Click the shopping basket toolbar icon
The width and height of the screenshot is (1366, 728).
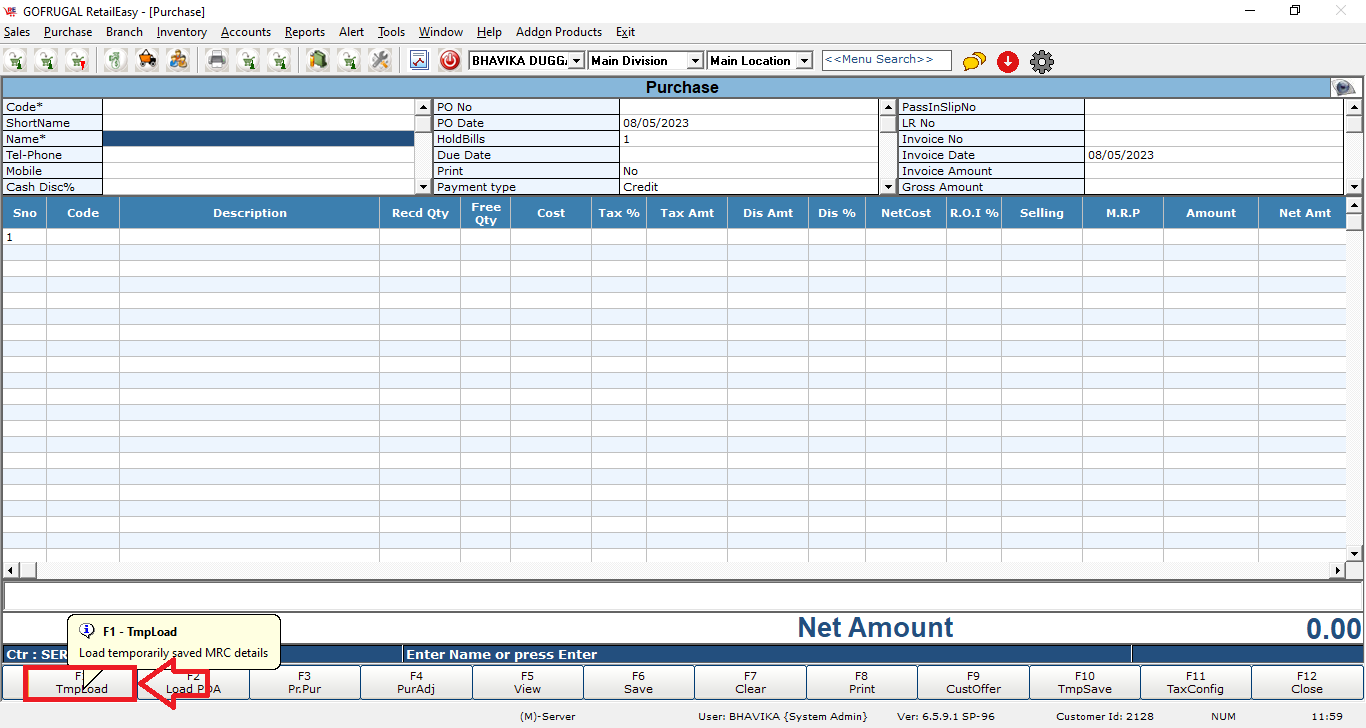point(147,61)
